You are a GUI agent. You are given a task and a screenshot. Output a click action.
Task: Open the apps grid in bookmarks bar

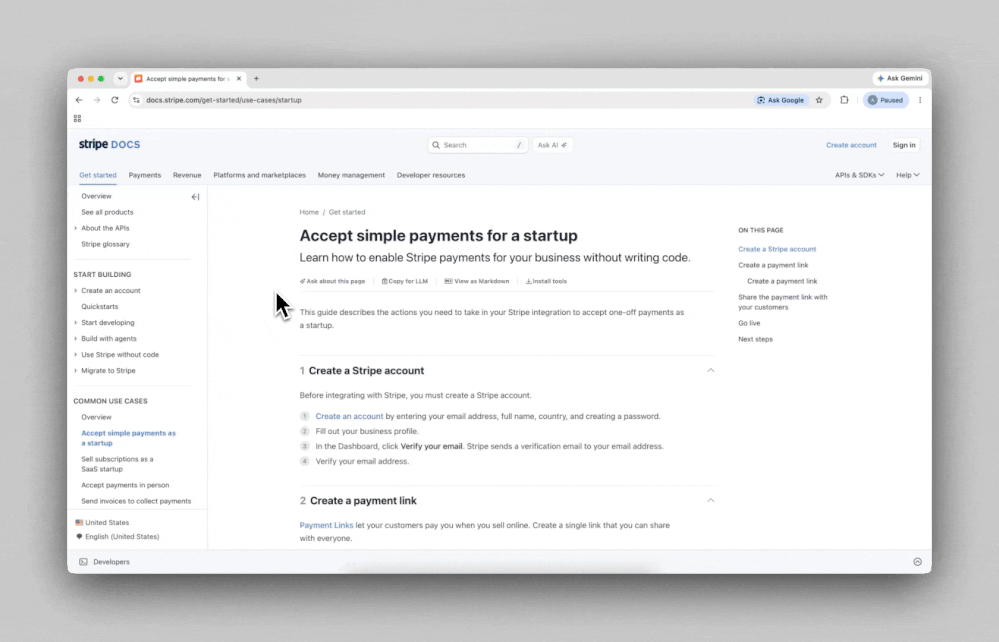pyautogui.click(x=78, y=118)
